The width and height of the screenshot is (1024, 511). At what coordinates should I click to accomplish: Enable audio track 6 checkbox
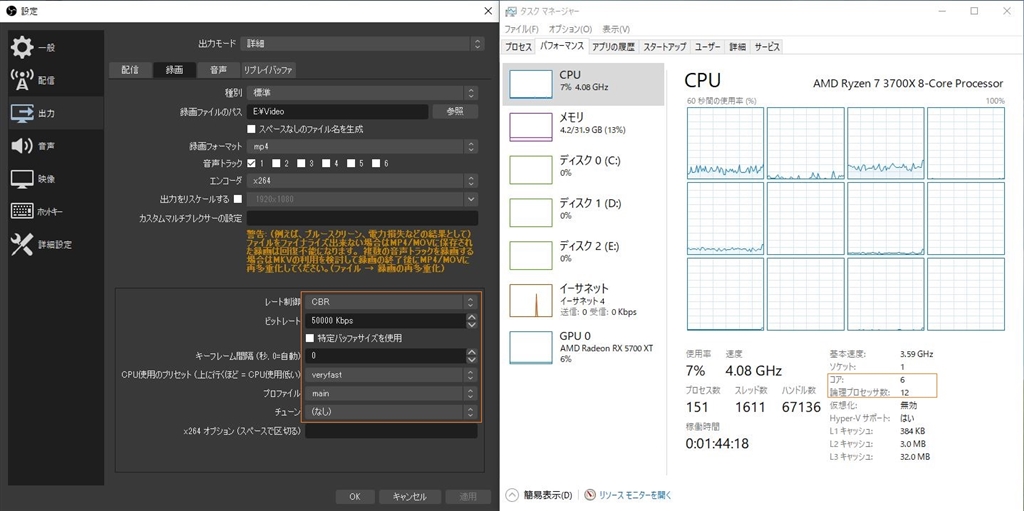click(x=376, y=163)
